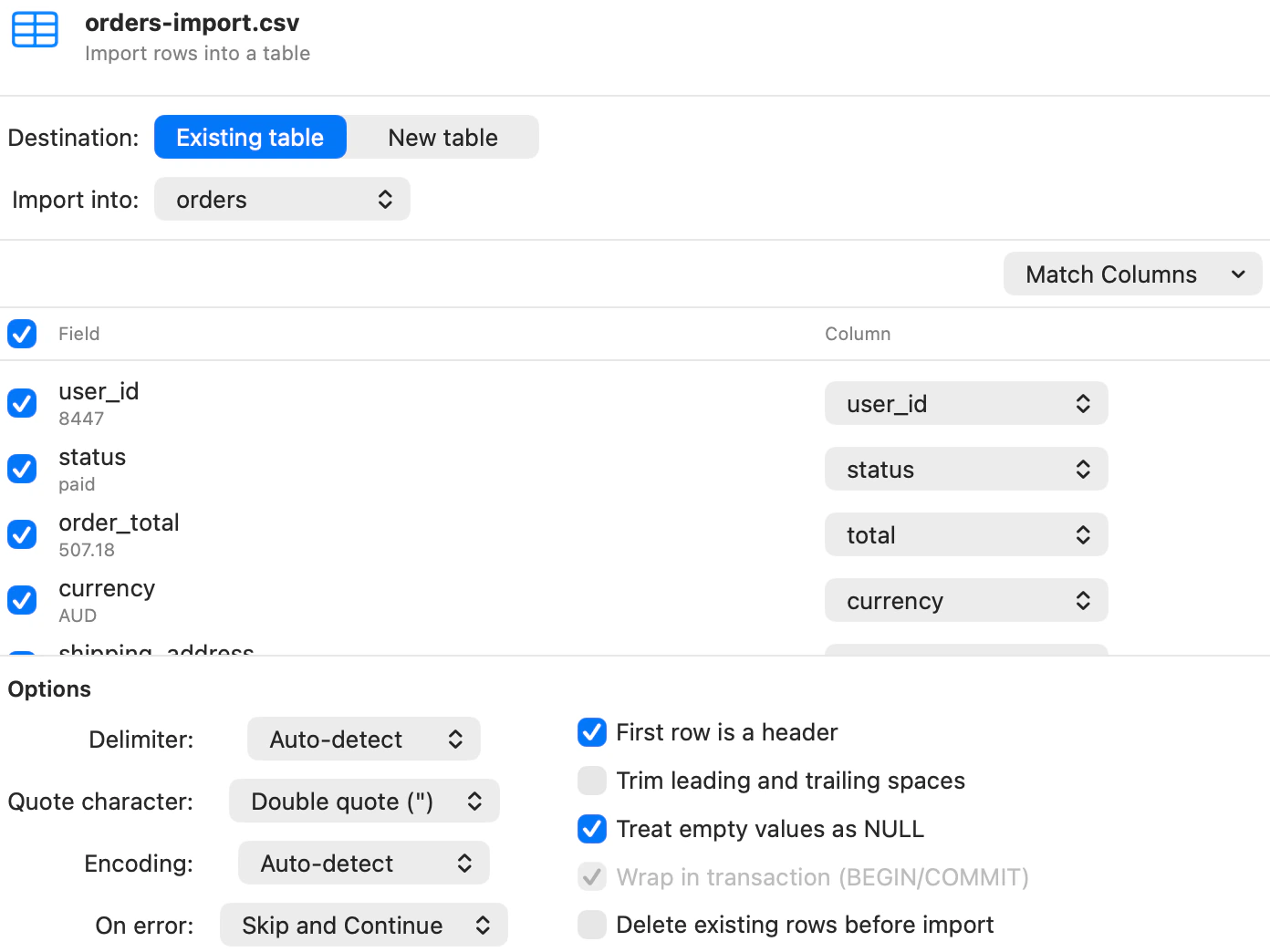Open the total column mapping dropdown

[x=966, y=534]
